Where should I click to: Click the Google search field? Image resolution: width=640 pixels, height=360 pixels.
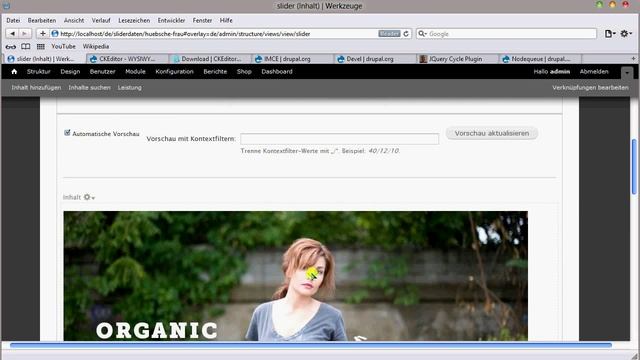click(x=506, y=33)
